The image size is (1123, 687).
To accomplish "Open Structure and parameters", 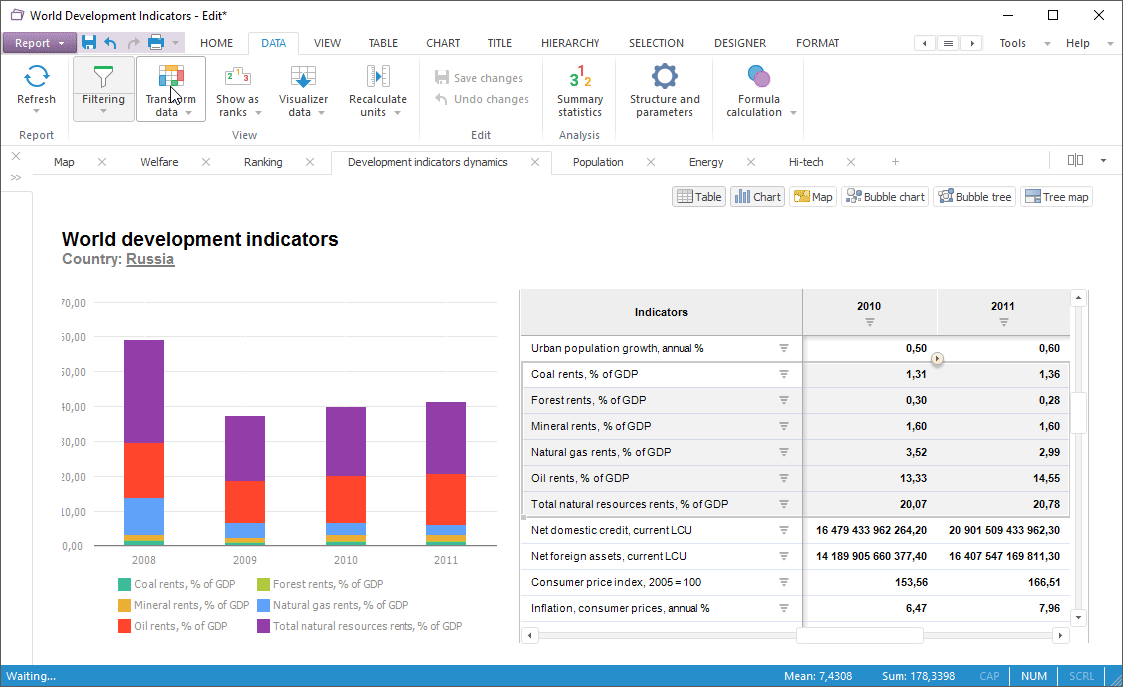I will [664, 77].
